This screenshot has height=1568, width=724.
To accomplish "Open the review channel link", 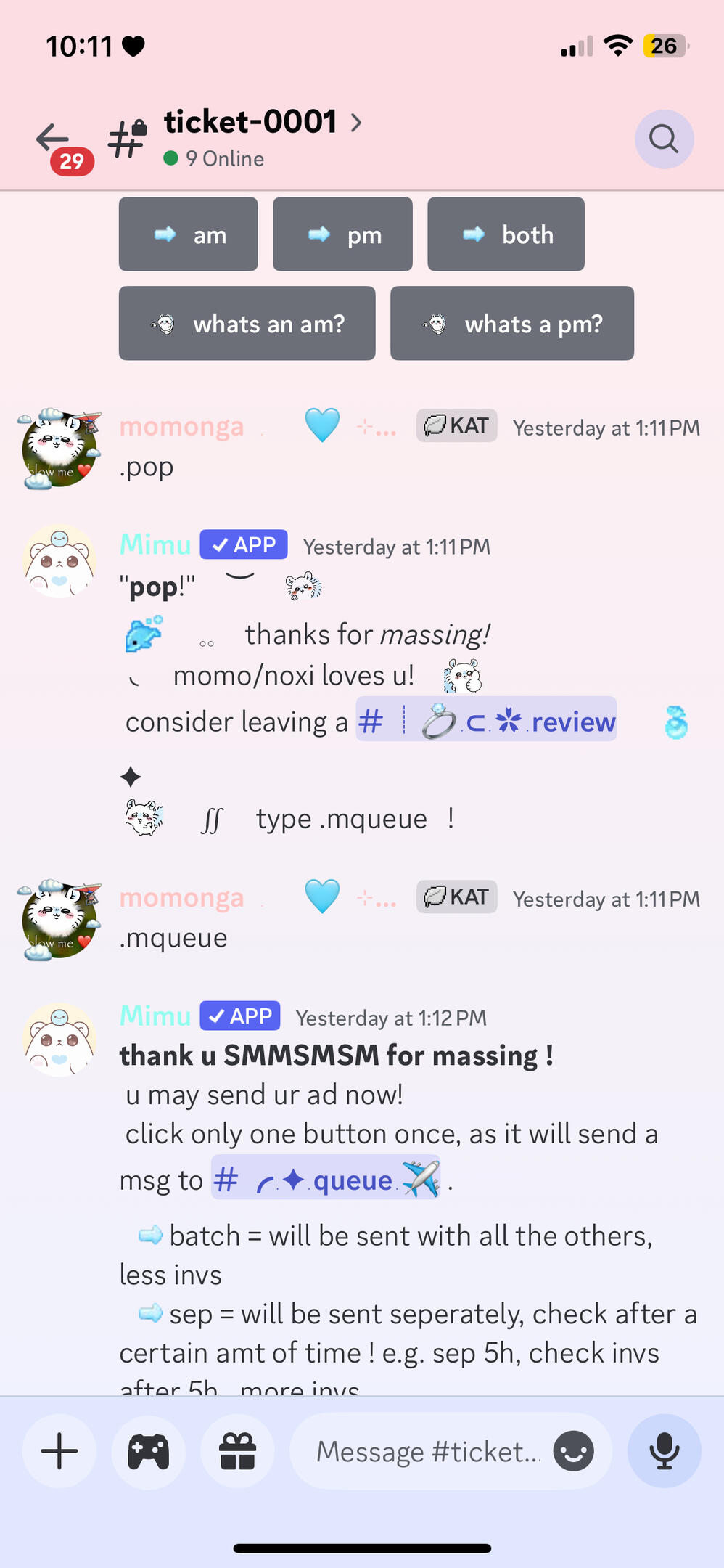I will point(486,721).
